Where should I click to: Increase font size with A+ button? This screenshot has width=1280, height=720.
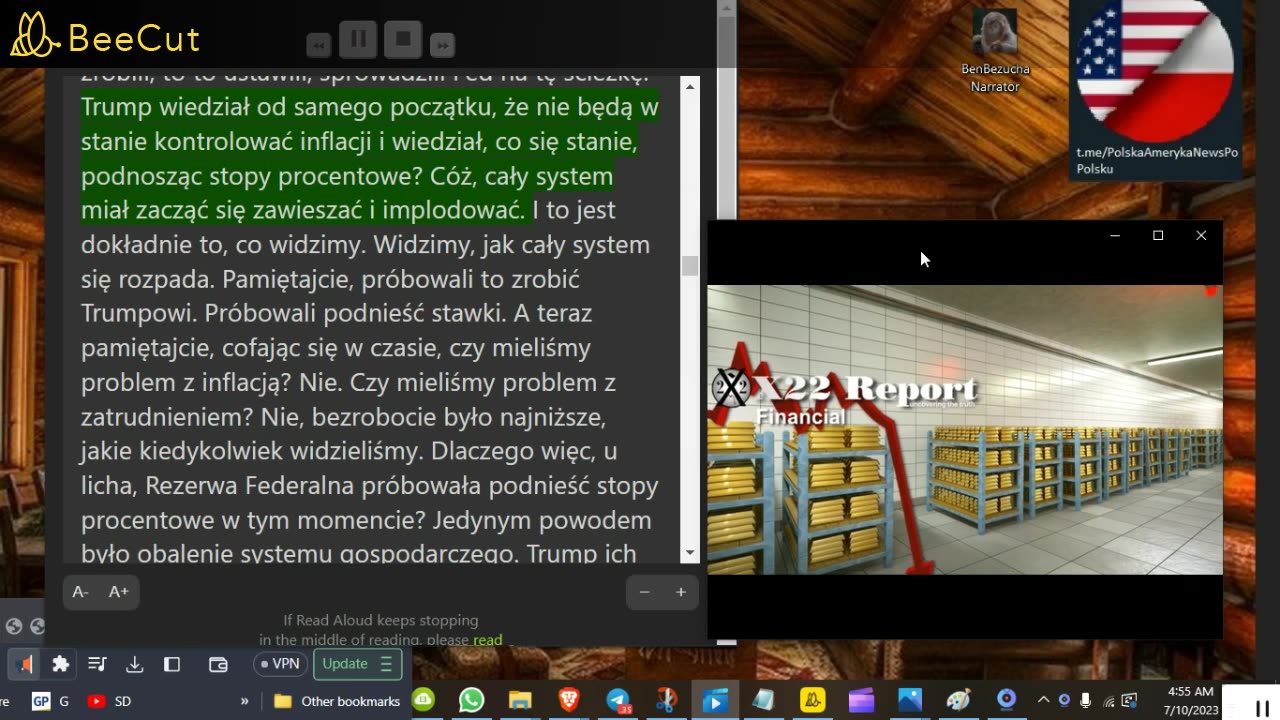pos(118,592)
